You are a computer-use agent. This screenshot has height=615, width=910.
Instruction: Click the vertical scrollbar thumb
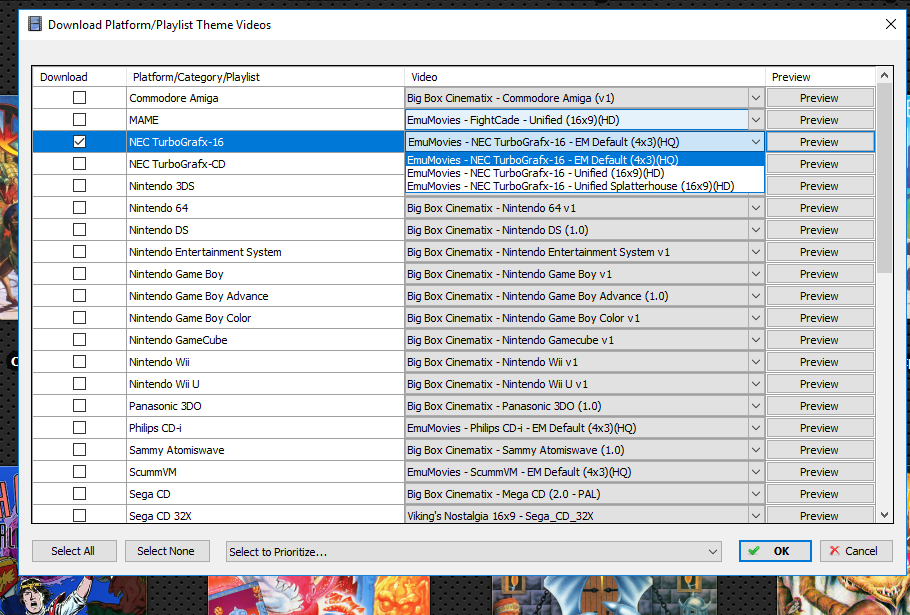tap(884, 178)
